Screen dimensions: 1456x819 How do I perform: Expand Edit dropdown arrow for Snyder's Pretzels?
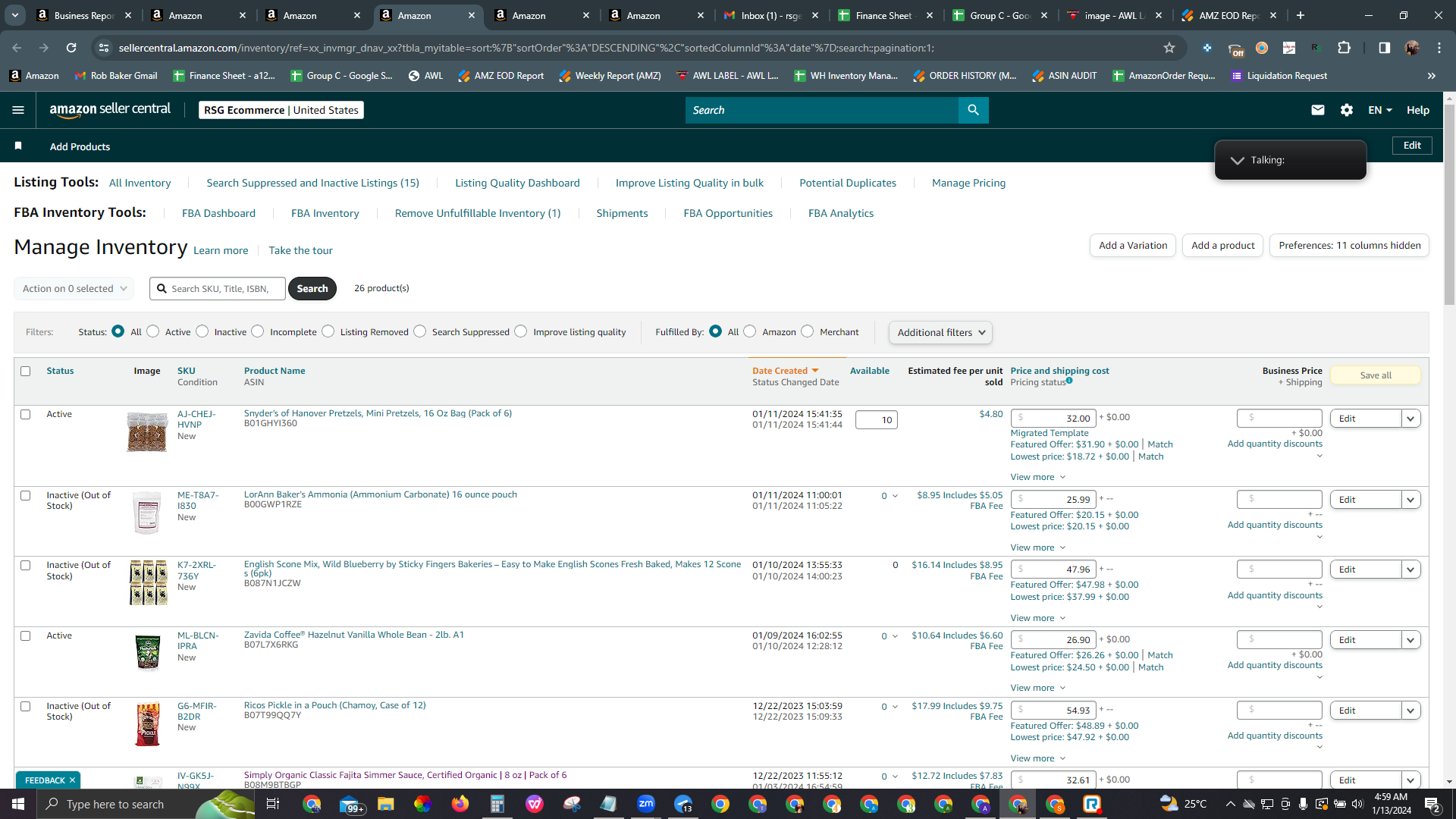click(1410, 419)
